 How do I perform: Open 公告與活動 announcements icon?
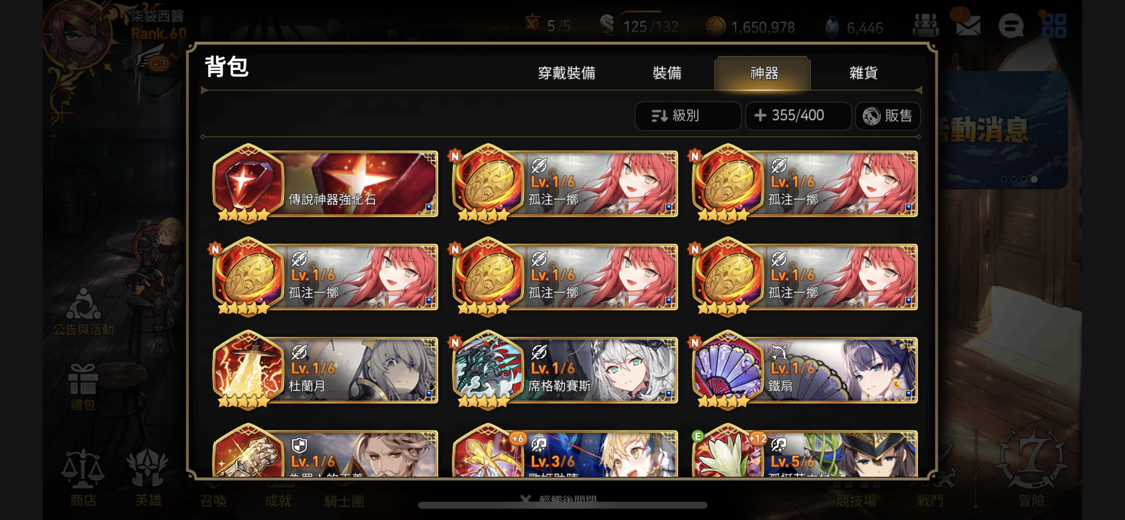click(x=83, y=313)
